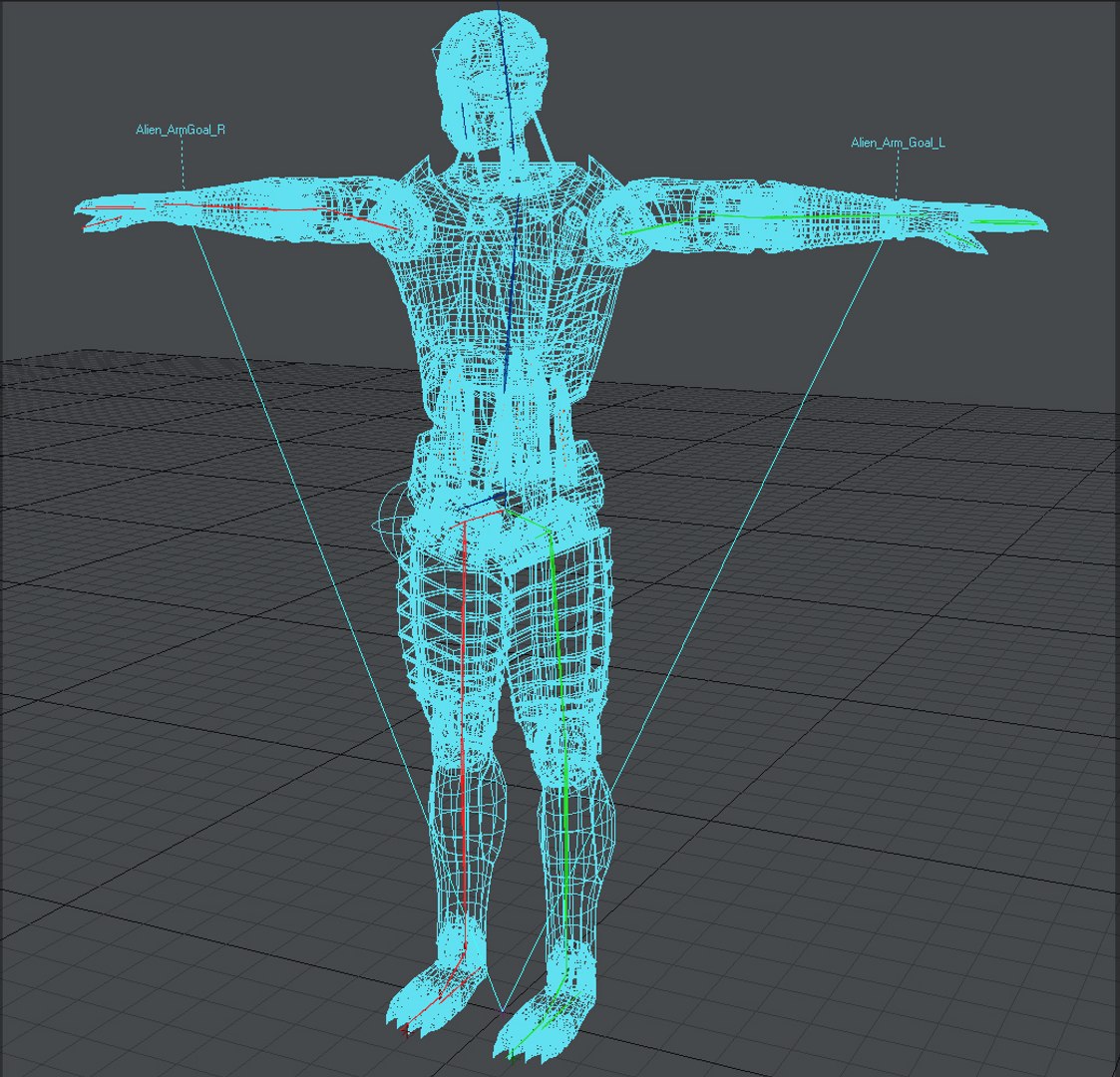
Task: Select the Alien_ArmGoal_R label
Action: coord(181,130)
